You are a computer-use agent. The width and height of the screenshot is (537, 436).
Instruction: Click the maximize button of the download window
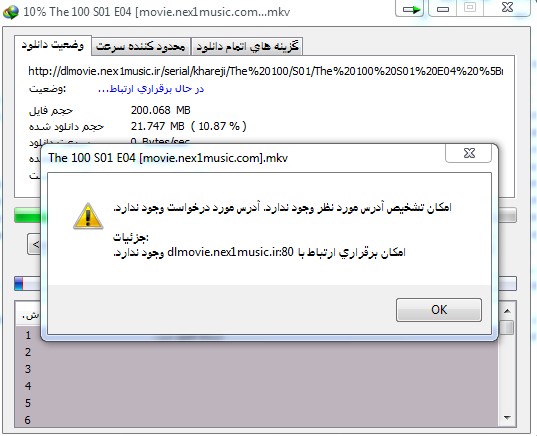pyautogui.click(x=470, y=8)
